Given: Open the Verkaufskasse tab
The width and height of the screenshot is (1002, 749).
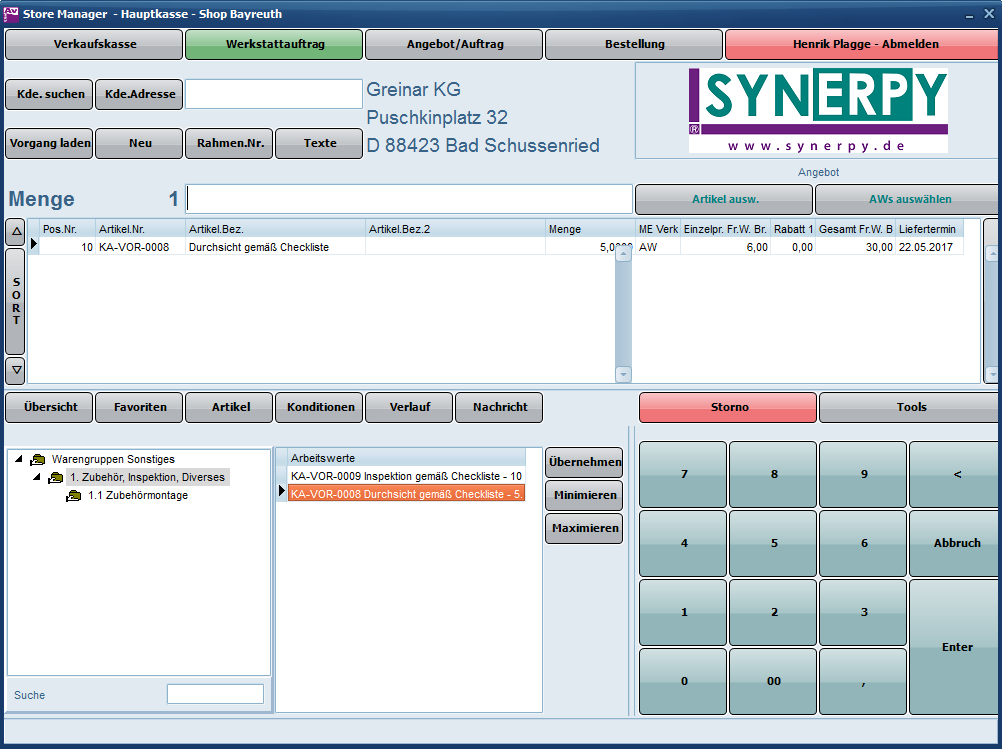Looking at the screenshot, I should 94,45.
